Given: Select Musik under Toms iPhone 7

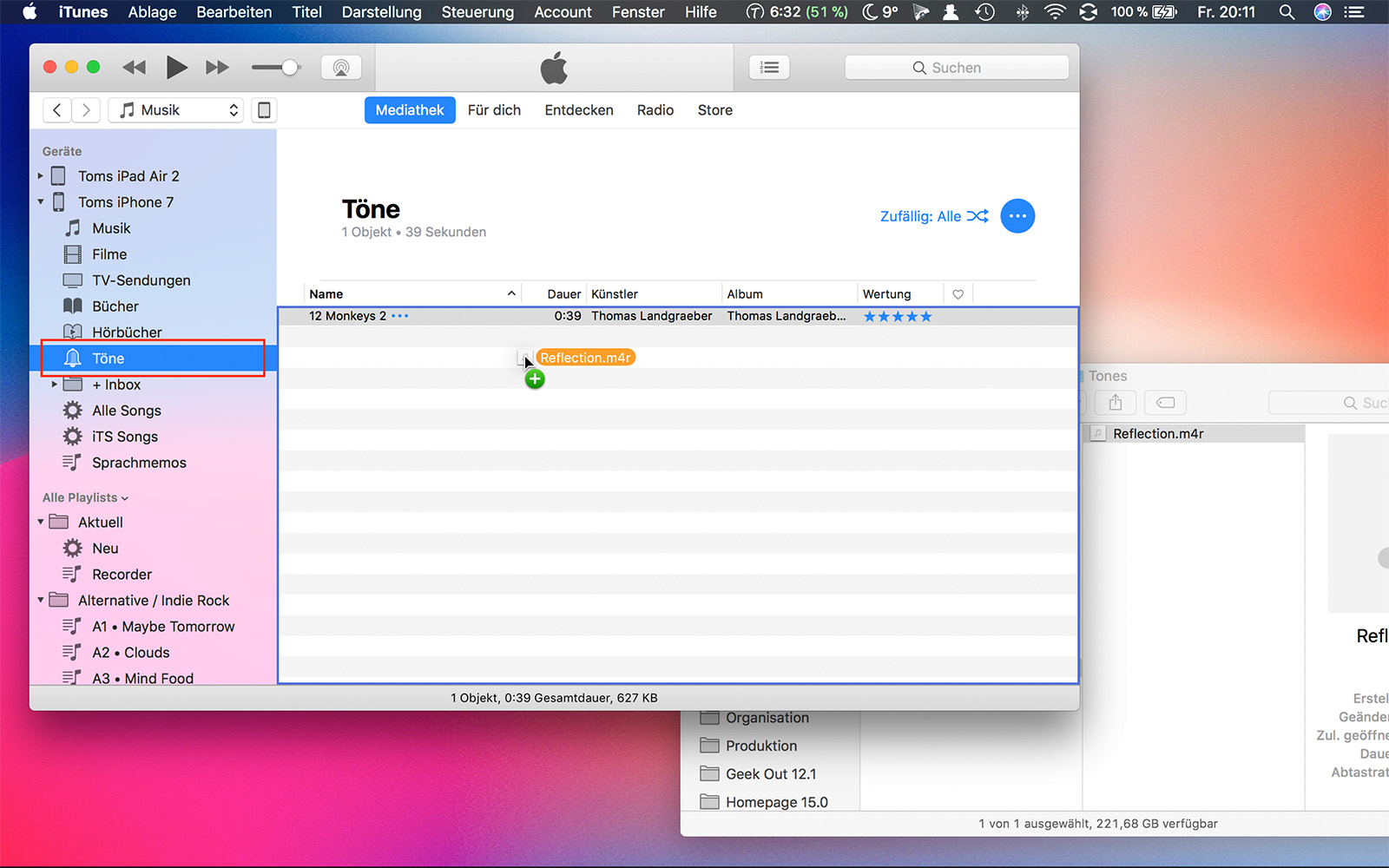Looking at the screenshot, I should click(111, 228).
